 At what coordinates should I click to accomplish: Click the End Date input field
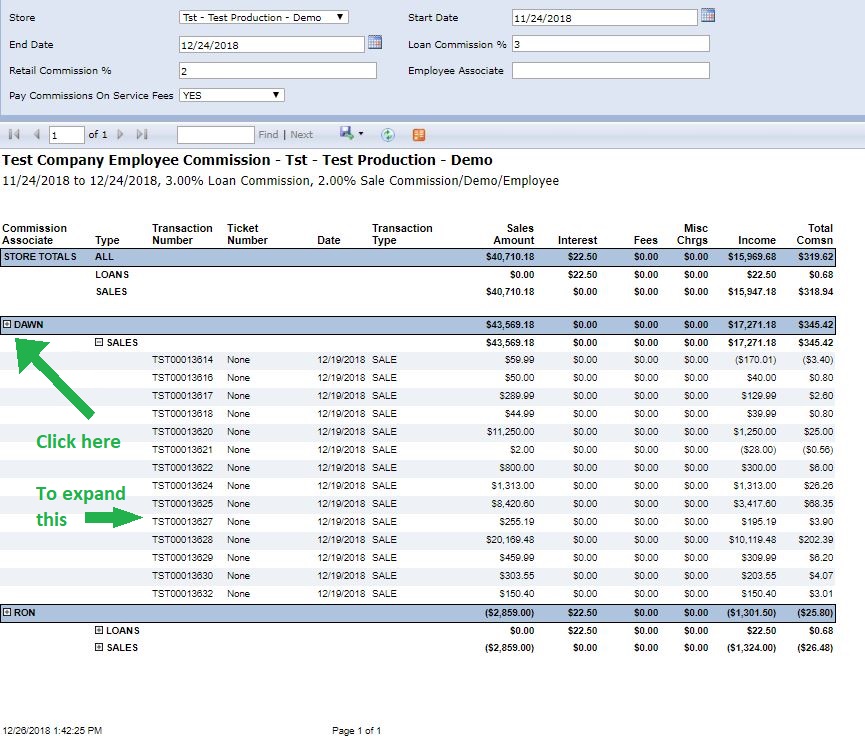(x=272, y=45)
